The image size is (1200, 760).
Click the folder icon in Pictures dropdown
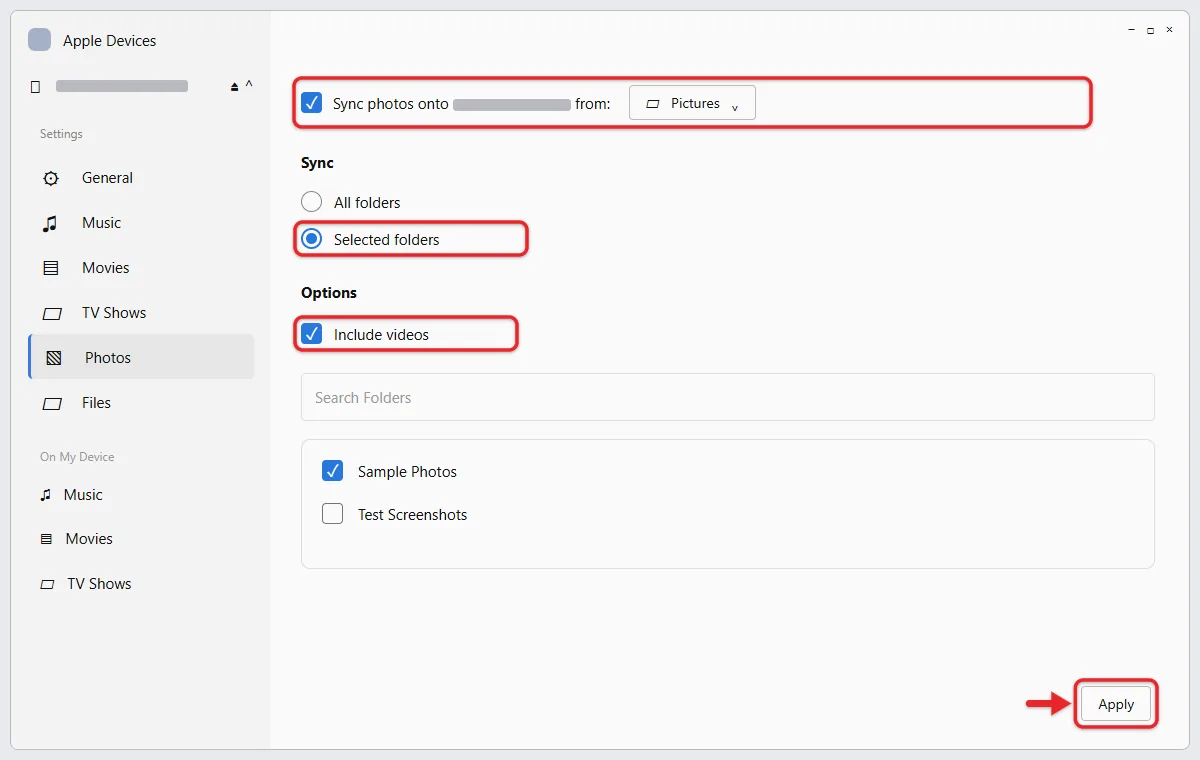tap(653, 104)
